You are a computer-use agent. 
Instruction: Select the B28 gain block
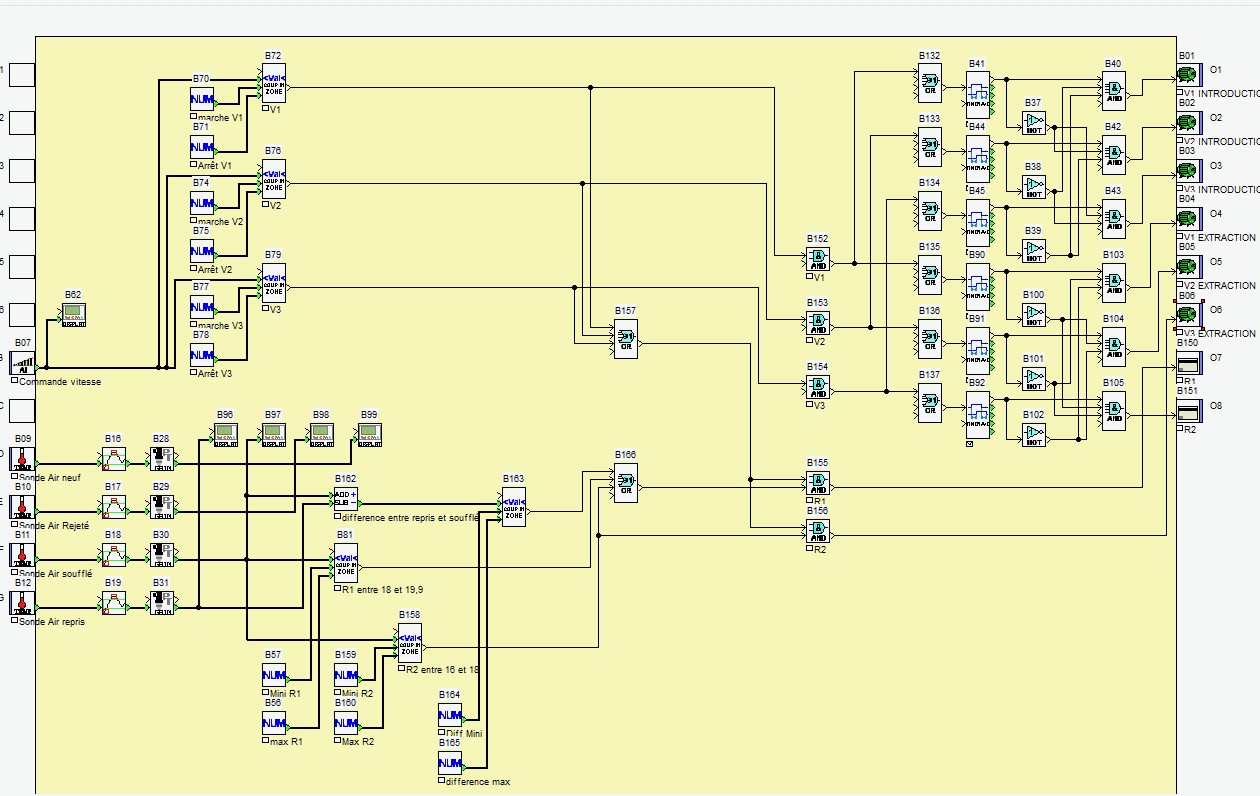point(162,459)
